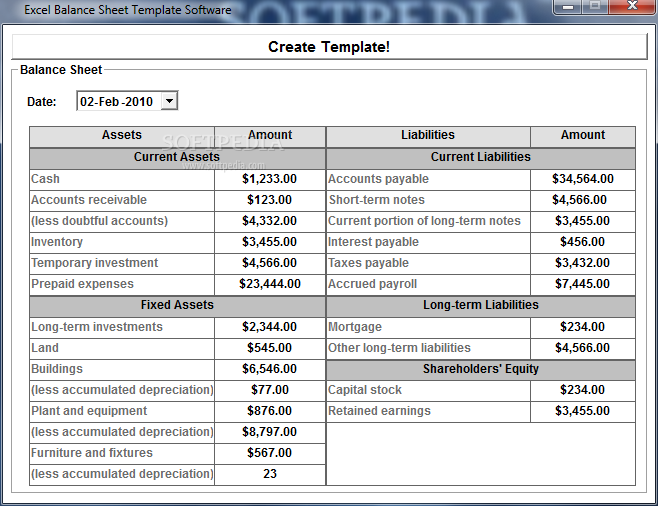Edit the Retained earnings amount field
Image resolution: width=658 pixels, height=506 pixels.
(583, 411)
